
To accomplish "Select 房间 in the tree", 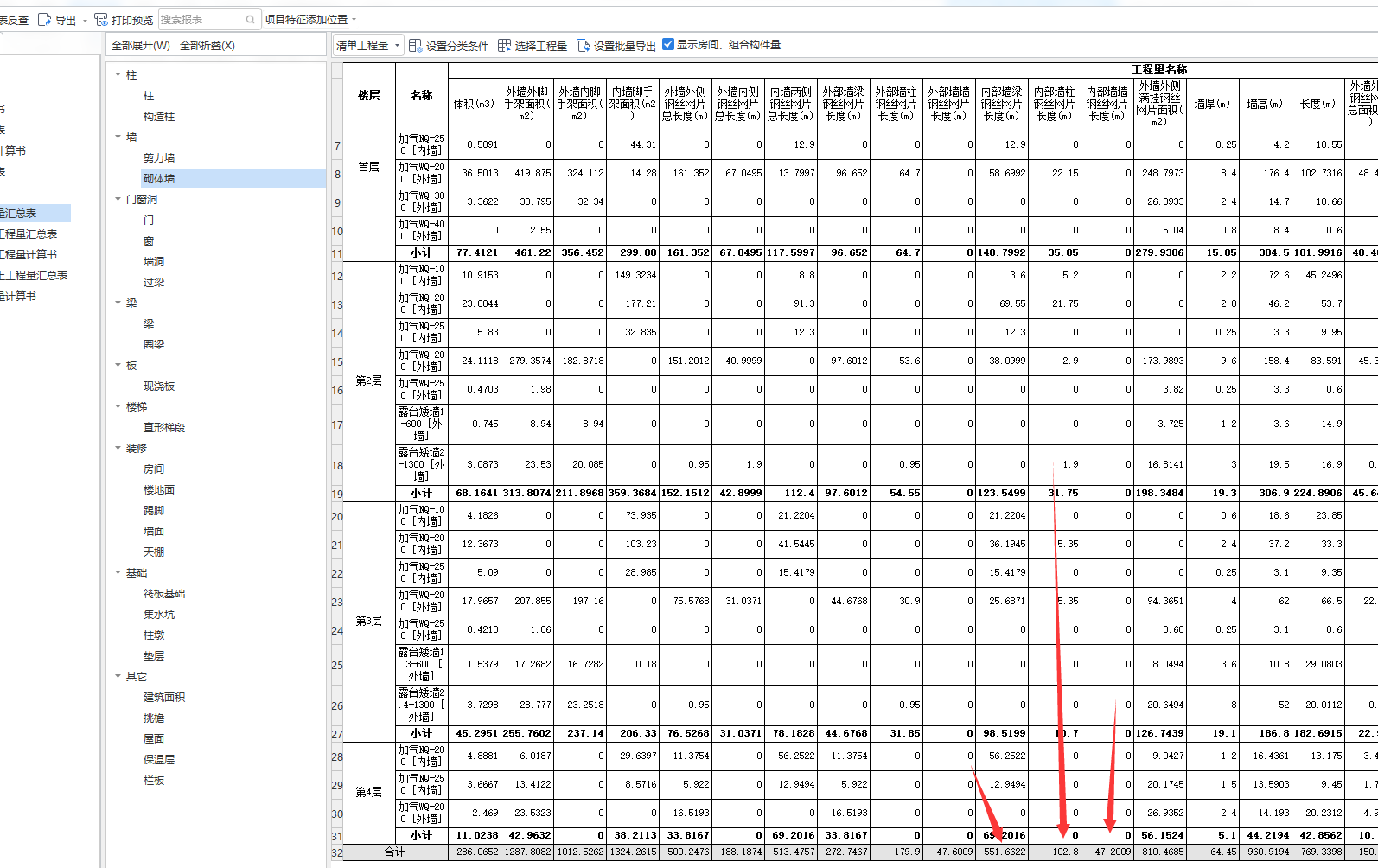I will click(154, 469).
